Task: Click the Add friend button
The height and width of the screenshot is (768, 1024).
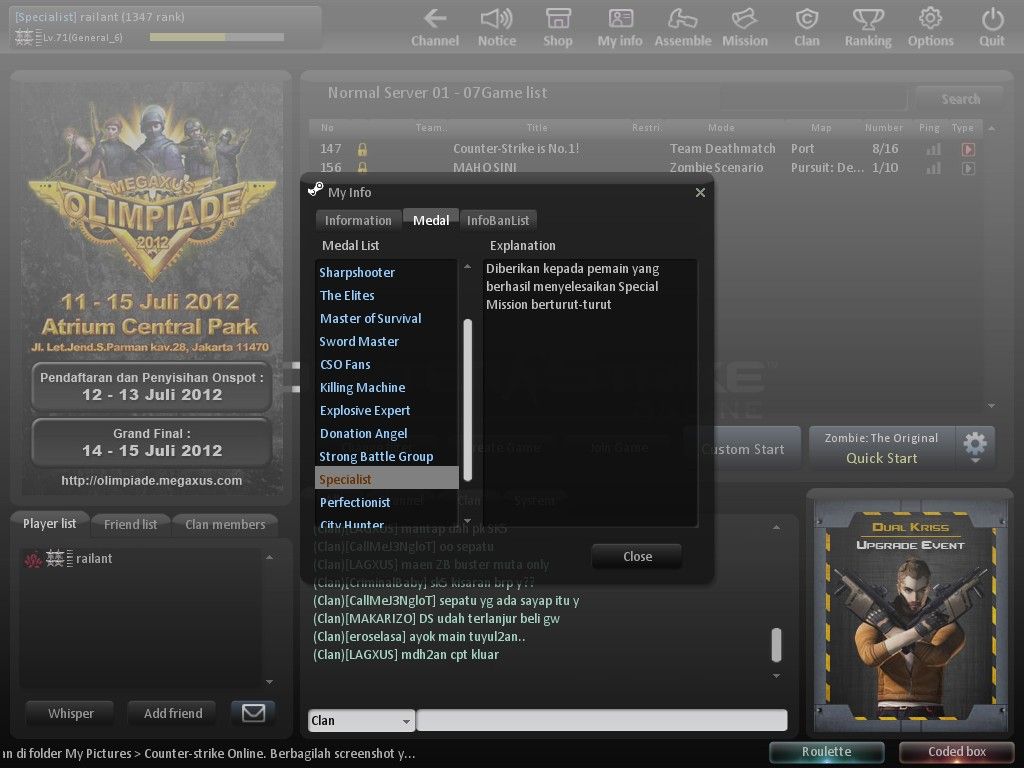Action: coord(173,713)
